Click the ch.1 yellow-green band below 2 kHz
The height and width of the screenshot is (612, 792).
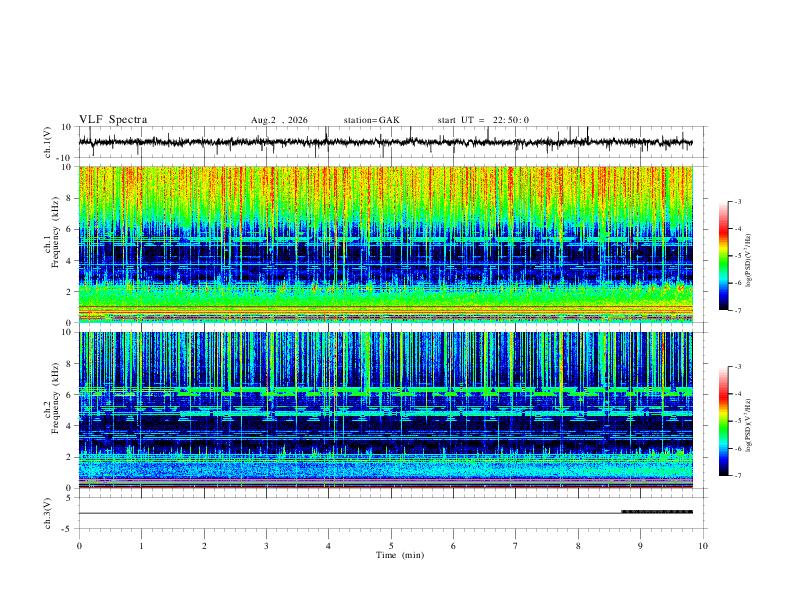click(385, 297)
